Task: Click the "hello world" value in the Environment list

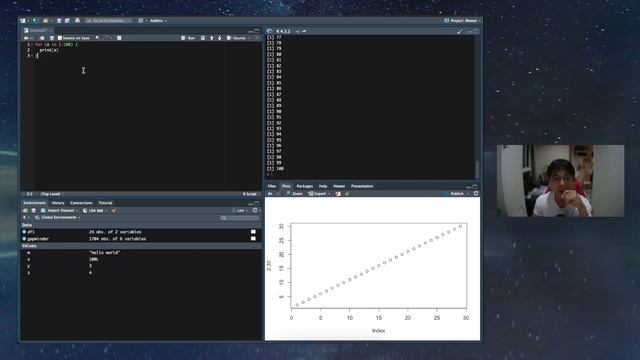Action: [104, 253]
